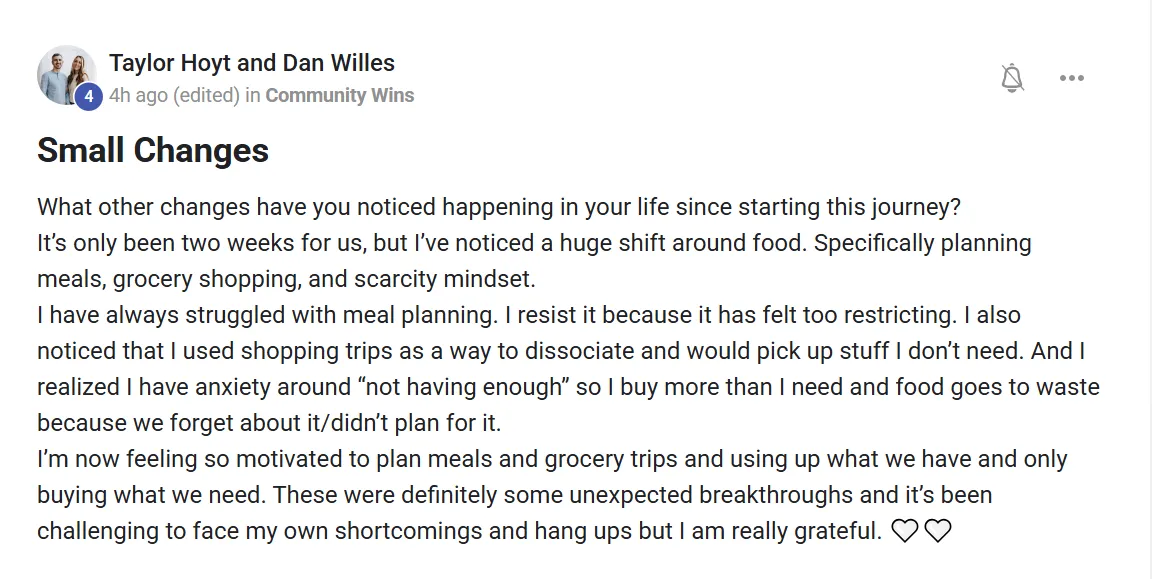Viewport: 1152px width, 579px height.
Task: Click the line starting "It's only been two weeks"
Action: click(x=534, y=243)
